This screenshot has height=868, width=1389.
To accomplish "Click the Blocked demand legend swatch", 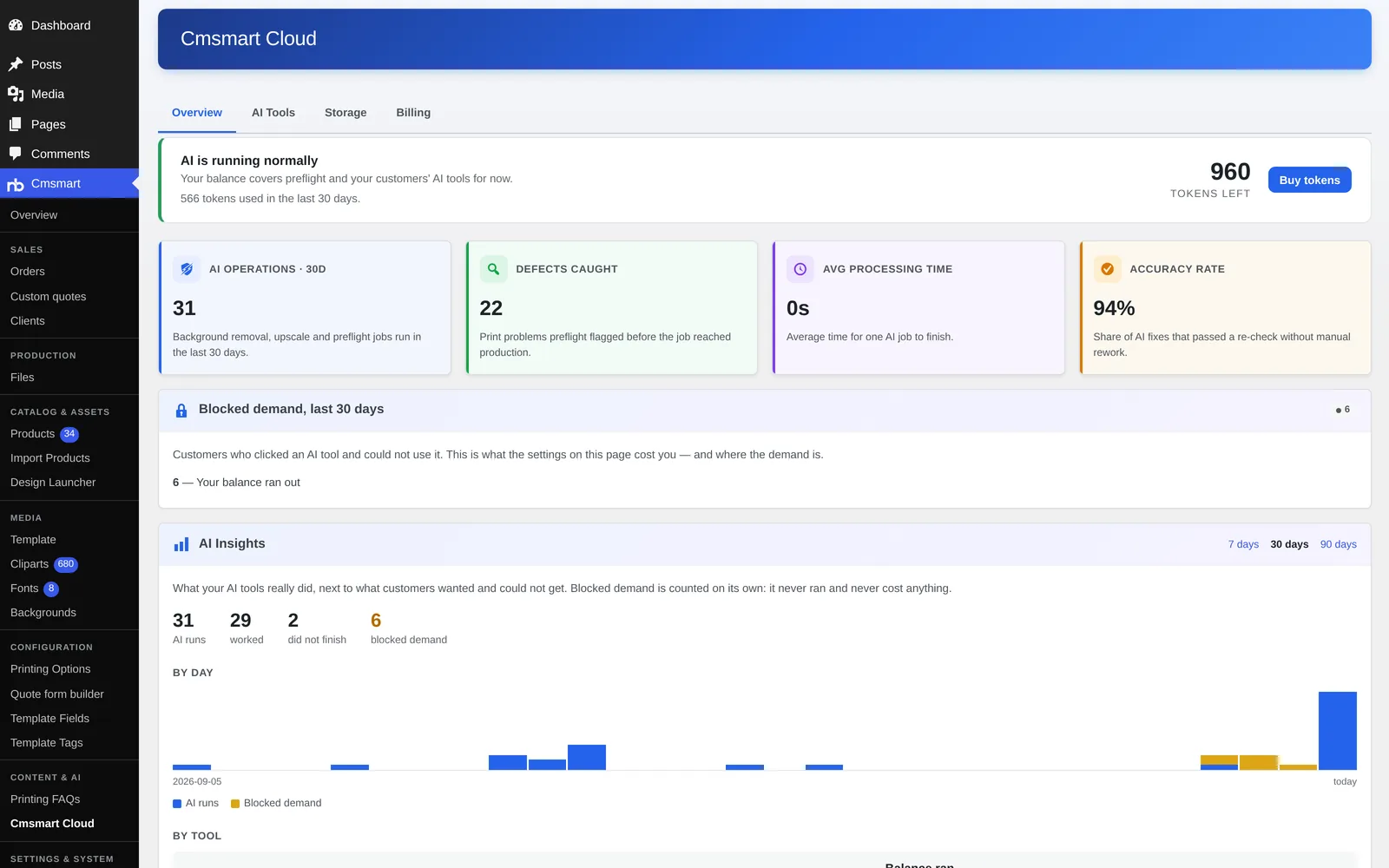I will pyautogui.click(x=235, y=804).
